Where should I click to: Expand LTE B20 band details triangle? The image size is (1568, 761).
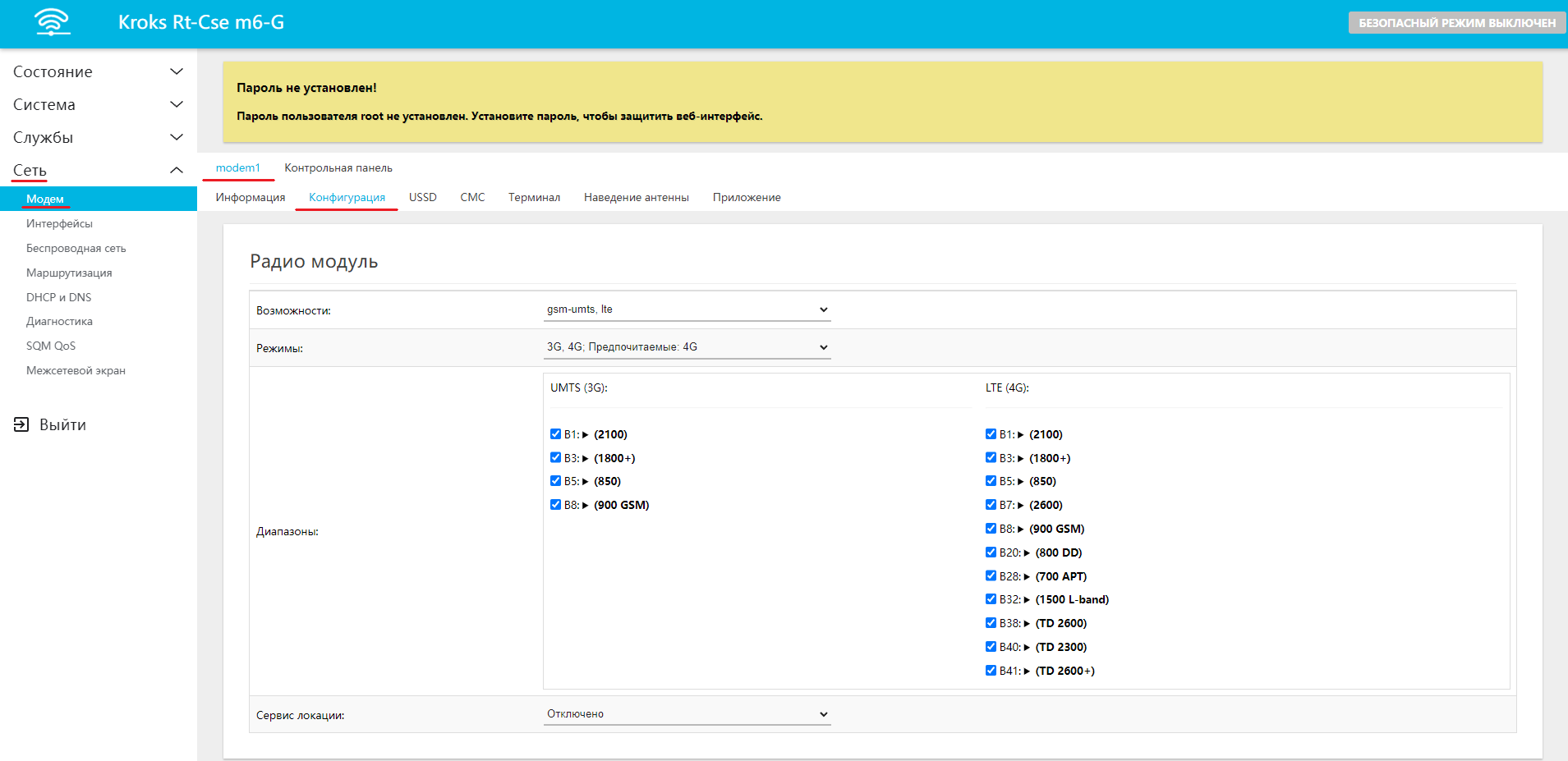point(1027,553)
